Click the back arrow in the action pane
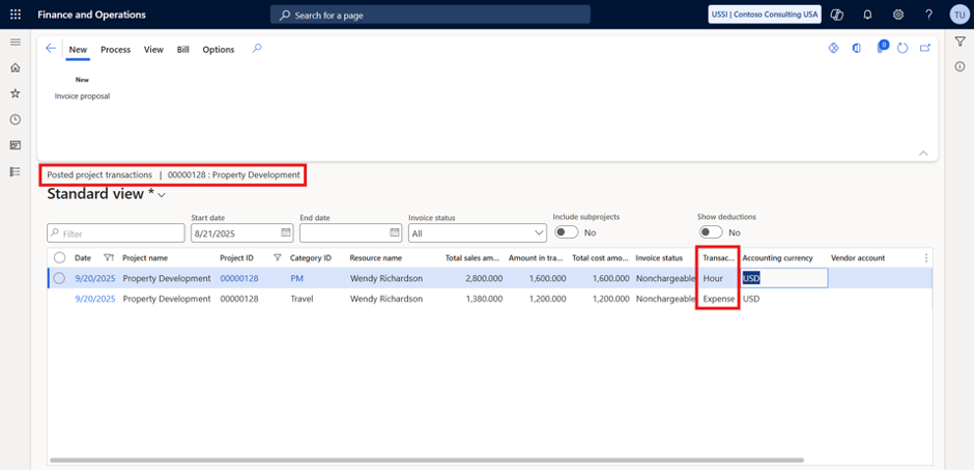This screenshot has width=977, height=472. coord(51,49)
